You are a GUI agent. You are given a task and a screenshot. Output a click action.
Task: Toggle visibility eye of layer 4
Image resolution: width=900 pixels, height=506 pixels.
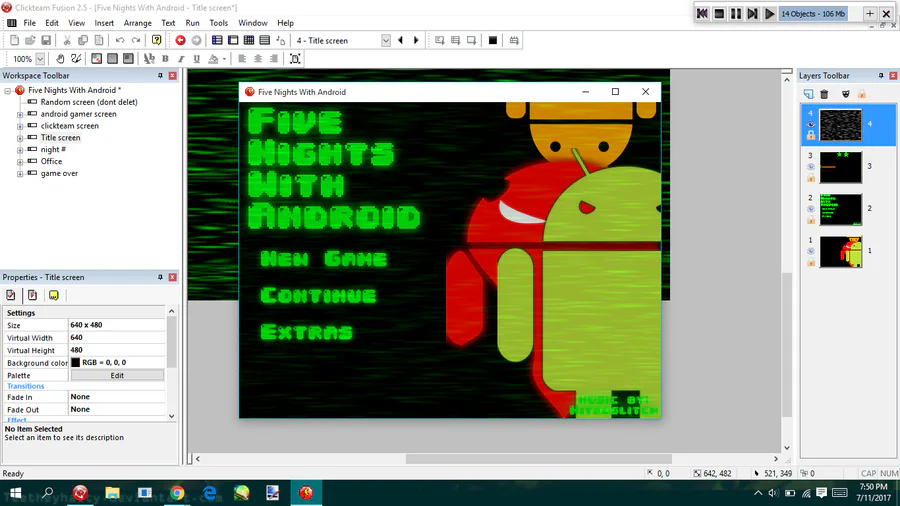pos(810,124)
